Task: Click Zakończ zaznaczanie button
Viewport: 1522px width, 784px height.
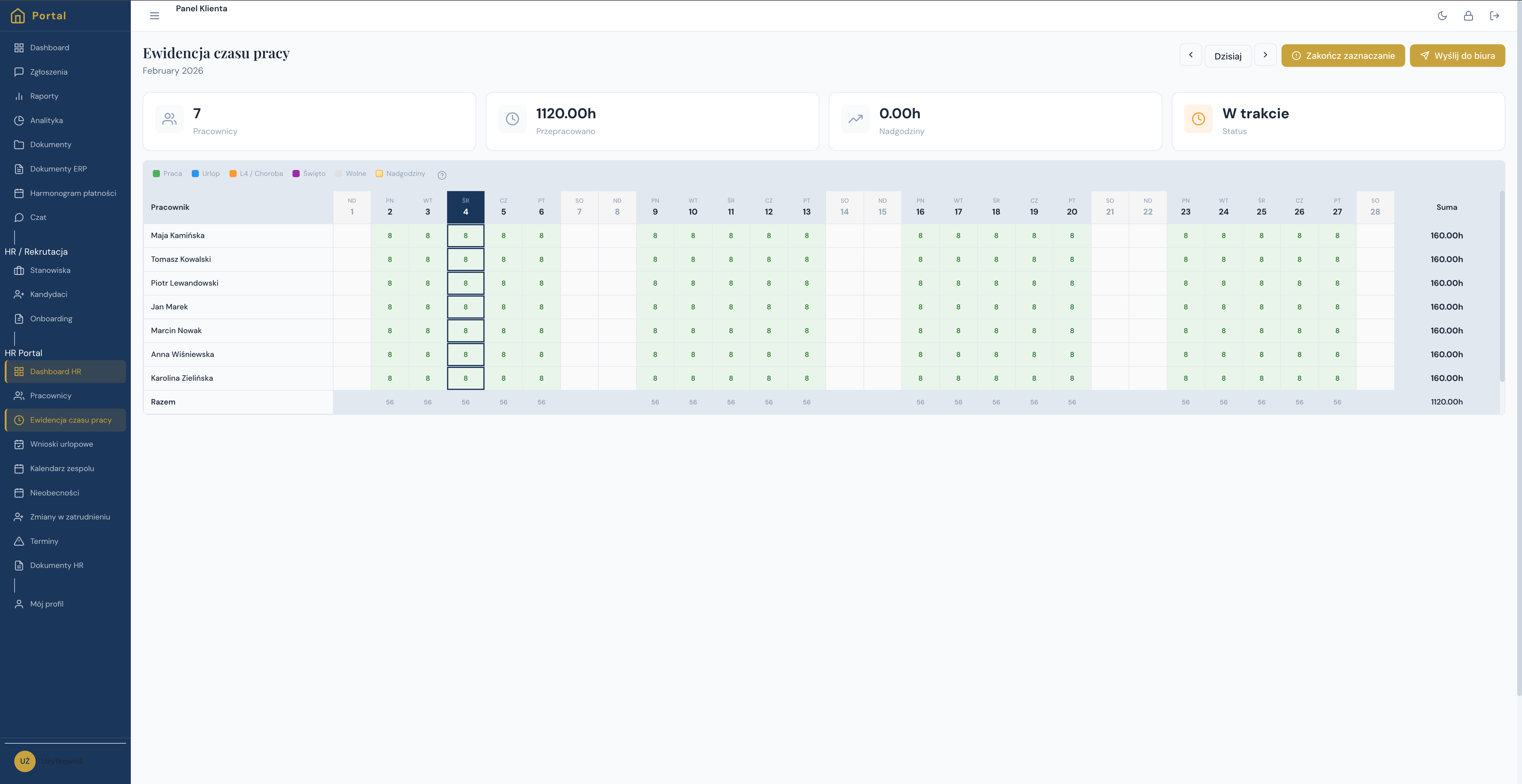Action: point(1342,56)
